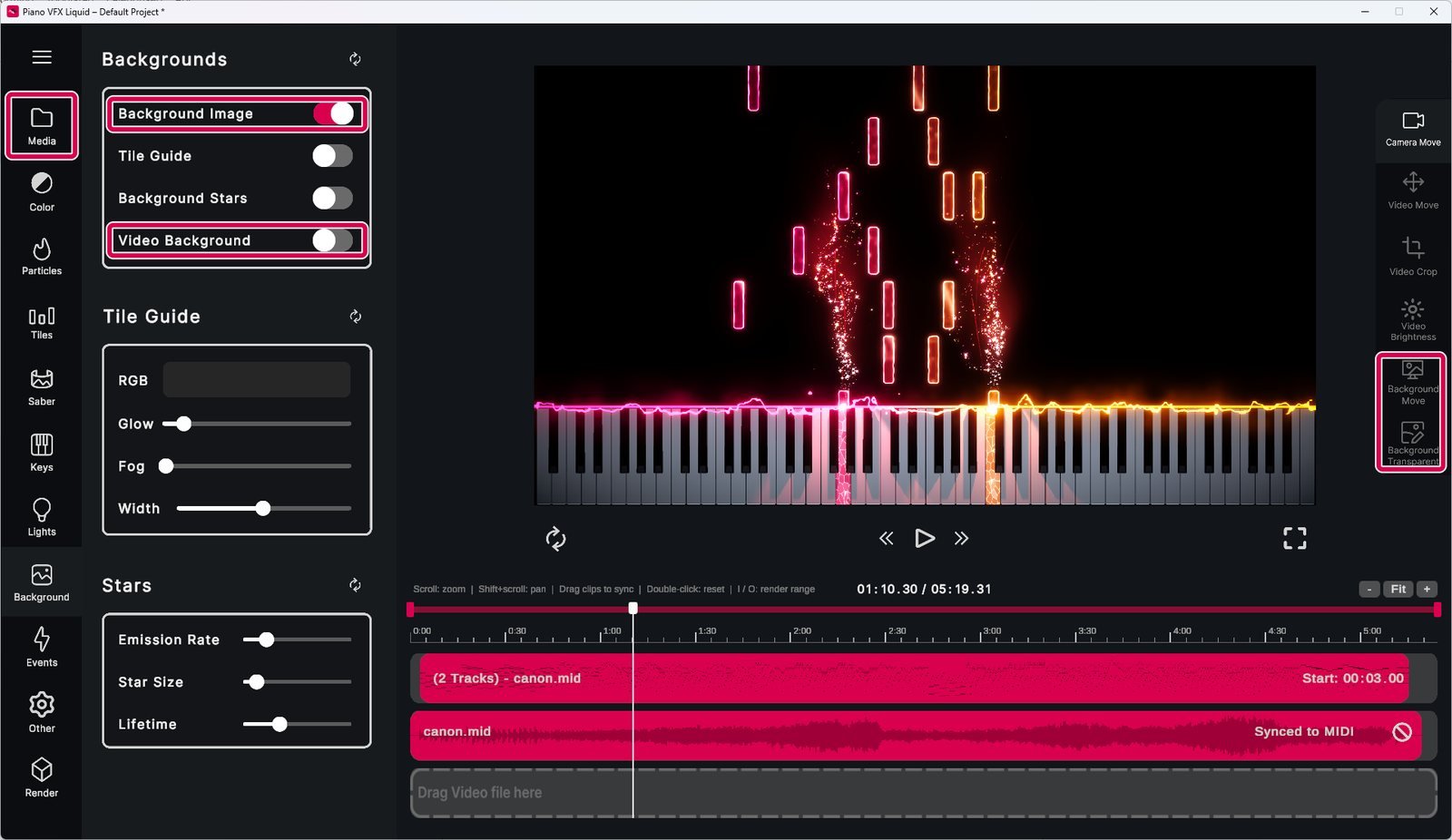The width and height of the screenshot is (1452, 840).
Task: Open the Color section
Action: tap(42, 192)
